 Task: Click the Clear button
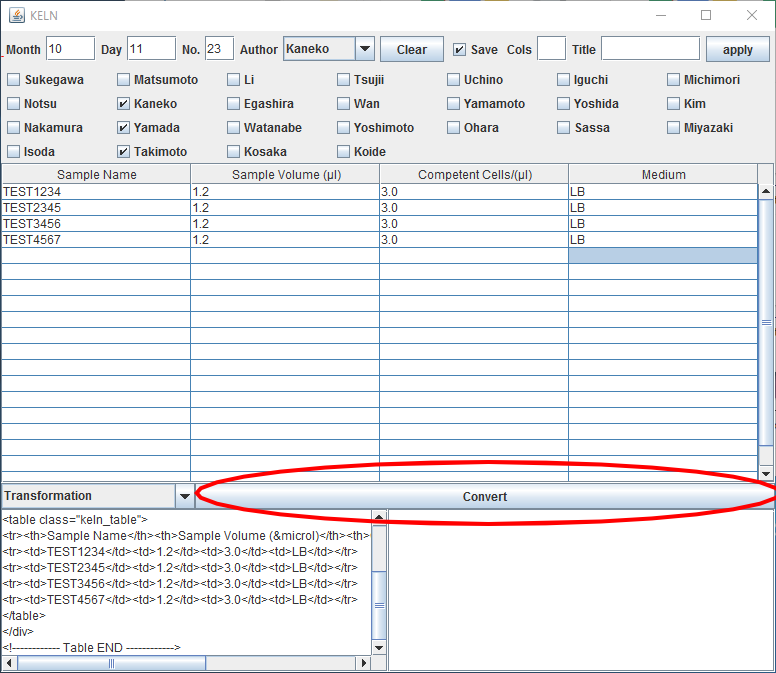(x=412, y=49)
